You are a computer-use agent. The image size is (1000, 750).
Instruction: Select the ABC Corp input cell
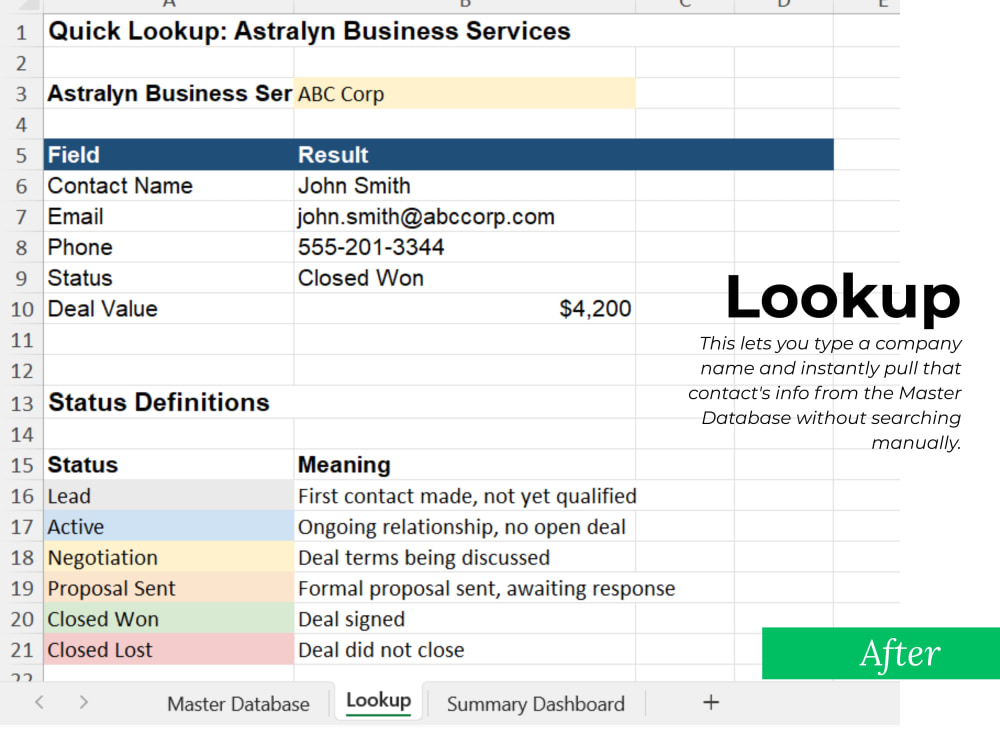pyautogui.click(x=464, y=94)
